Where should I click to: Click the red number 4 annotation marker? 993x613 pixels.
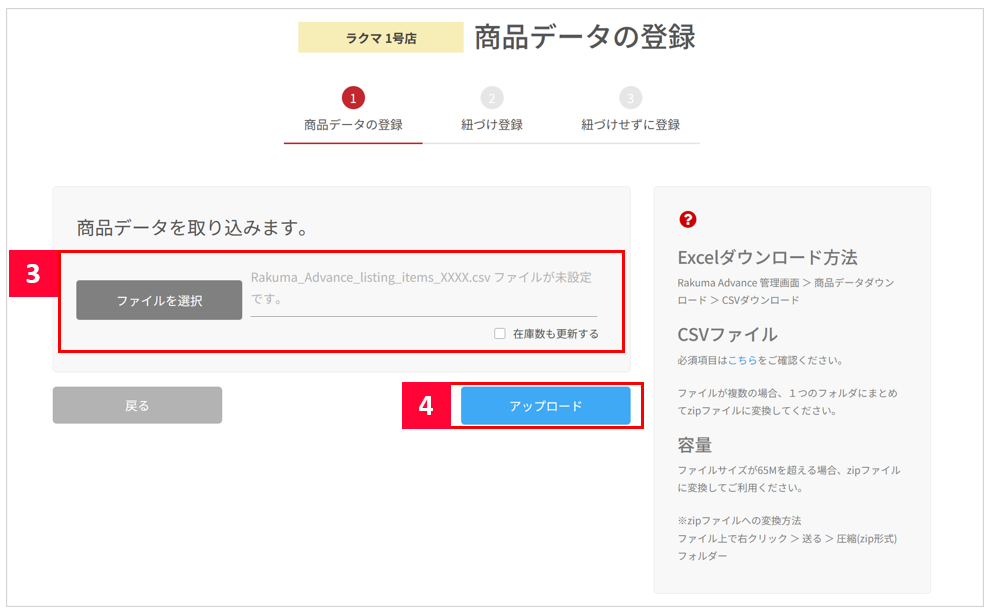pos(426,406)
